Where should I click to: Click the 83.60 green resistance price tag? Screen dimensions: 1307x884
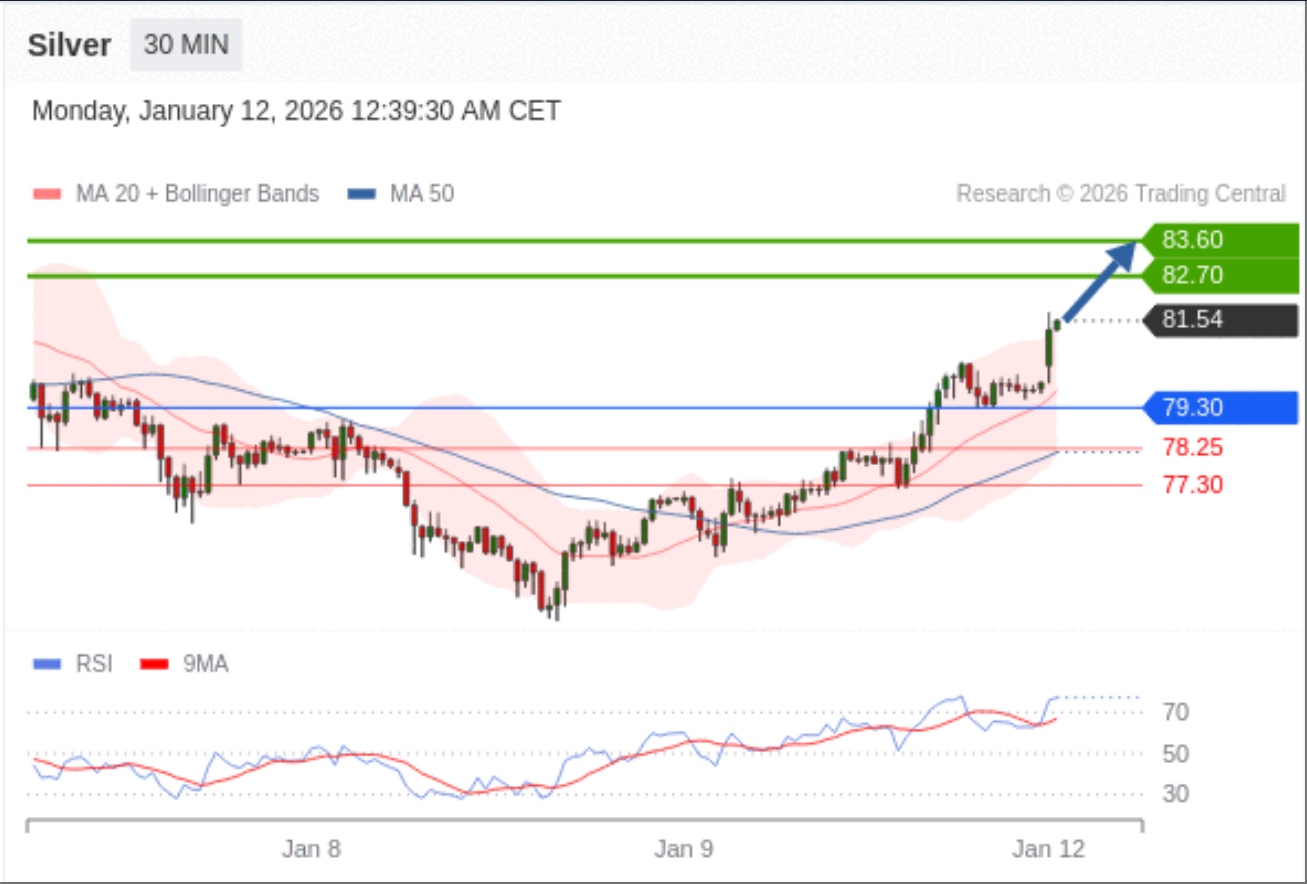pyautogui.click(x=1222, y=240)
